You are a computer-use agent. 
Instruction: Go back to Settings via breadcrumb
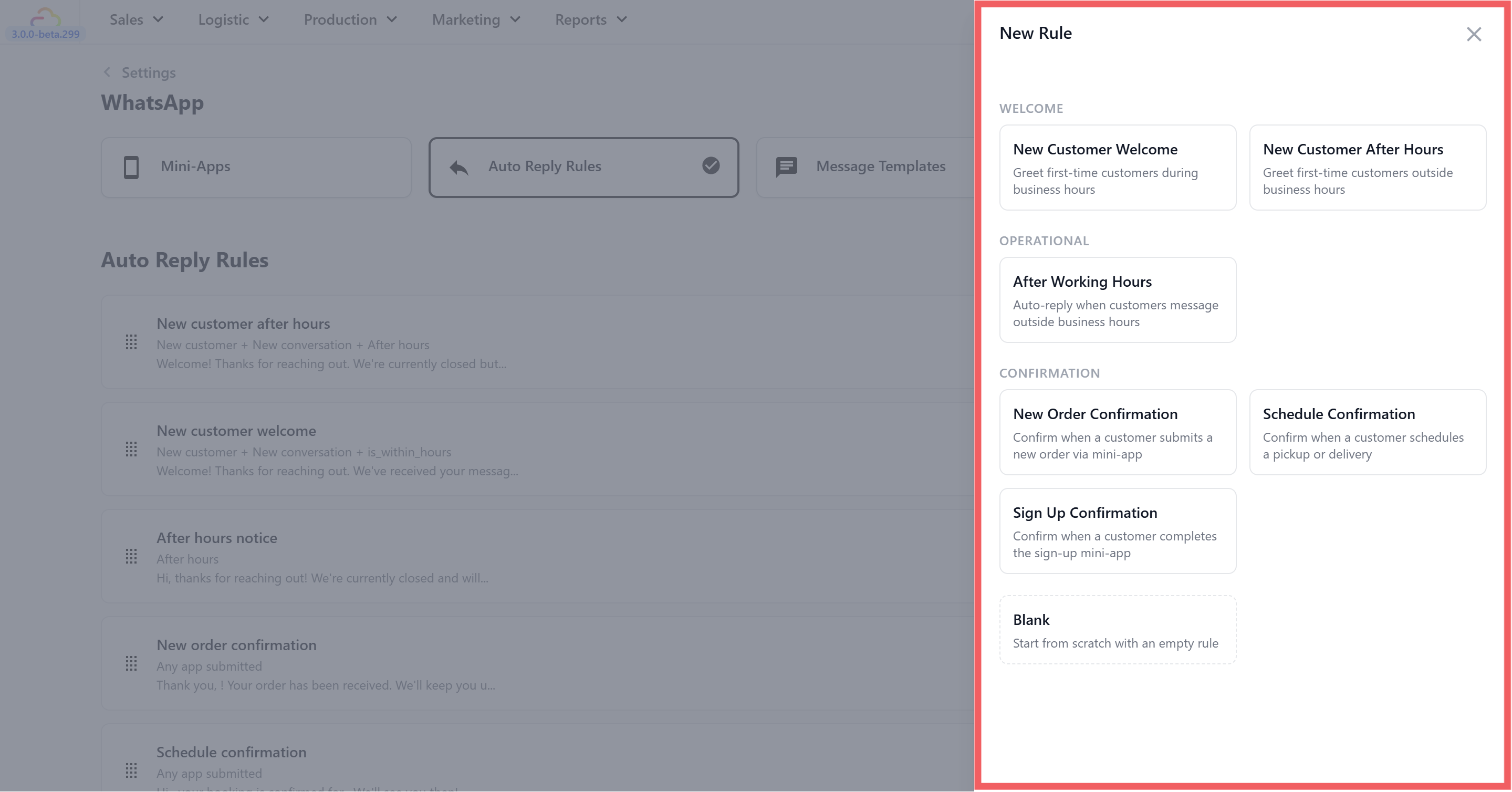pyautogui.click(x=140, y=73)
